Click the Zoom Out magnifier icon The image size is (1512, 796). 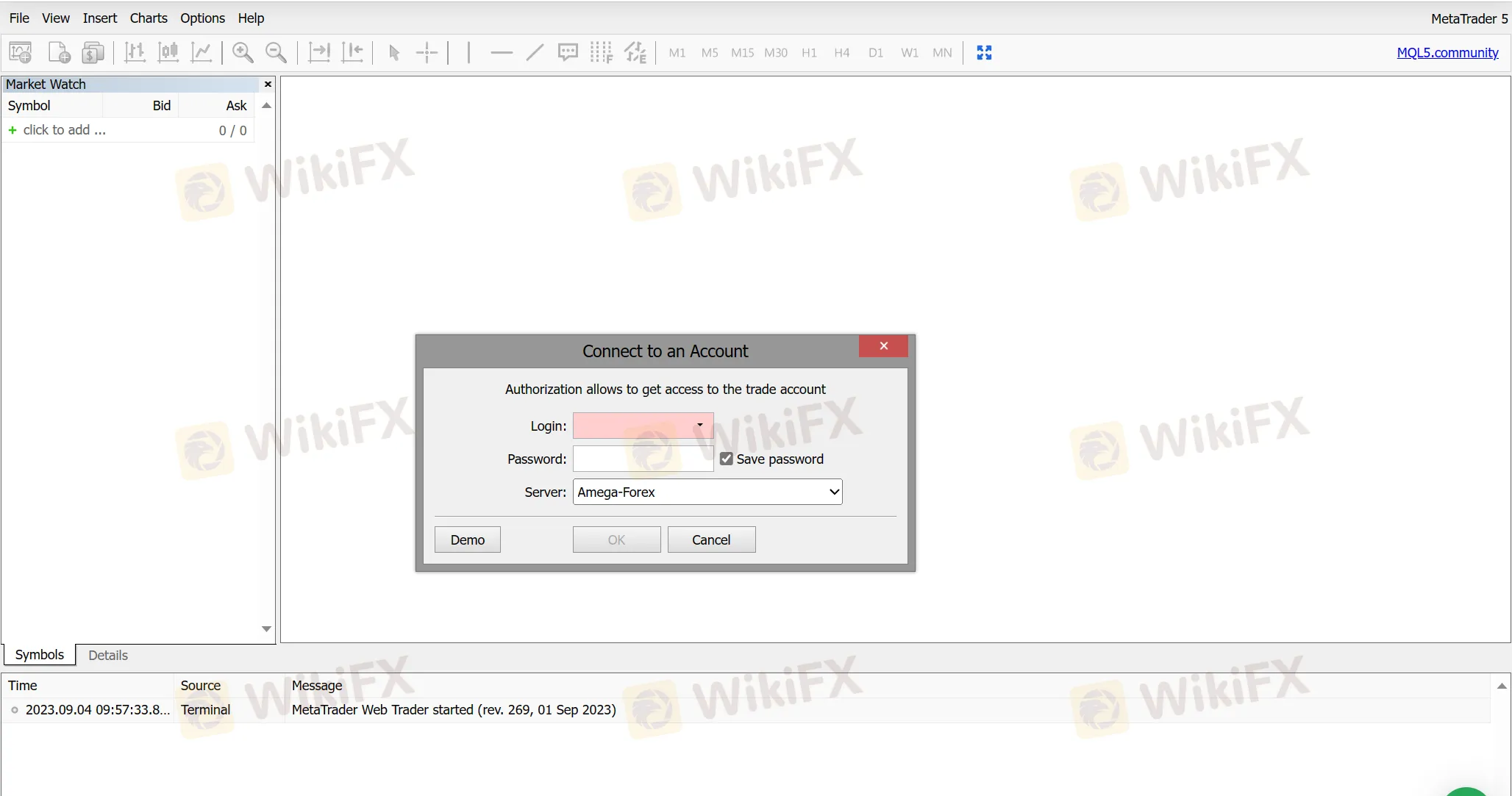point(276,52)
